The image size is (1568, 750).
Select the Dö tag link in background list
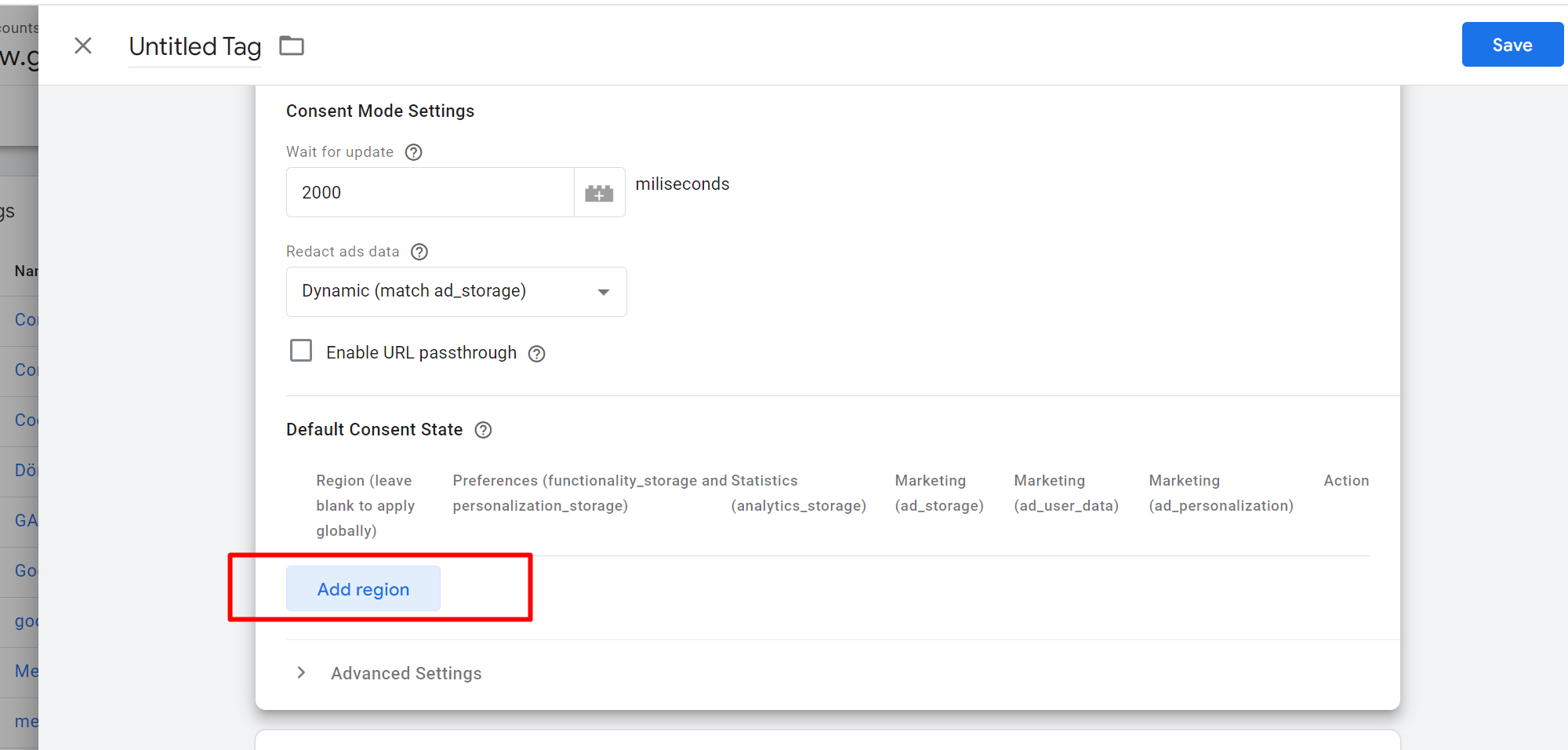pos(25,470)
